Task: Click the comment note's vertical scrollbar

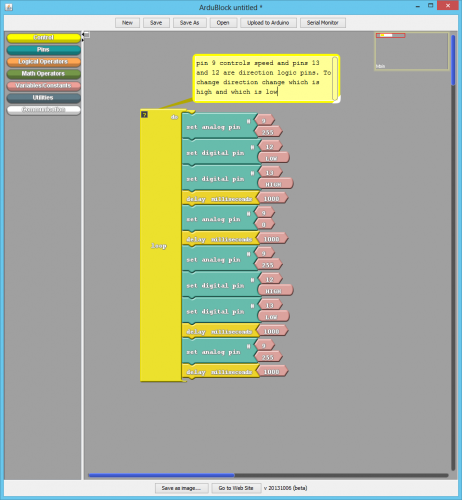Action: pyautogui.click(x=335, y=79)
